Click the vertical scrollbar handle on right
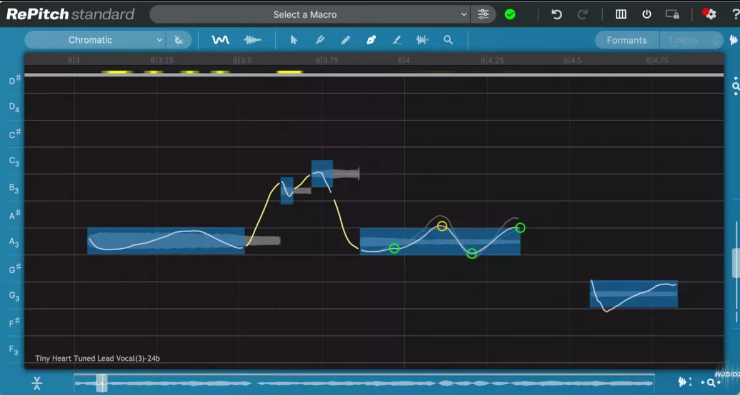740x395 pixels. tap(735, 263)
